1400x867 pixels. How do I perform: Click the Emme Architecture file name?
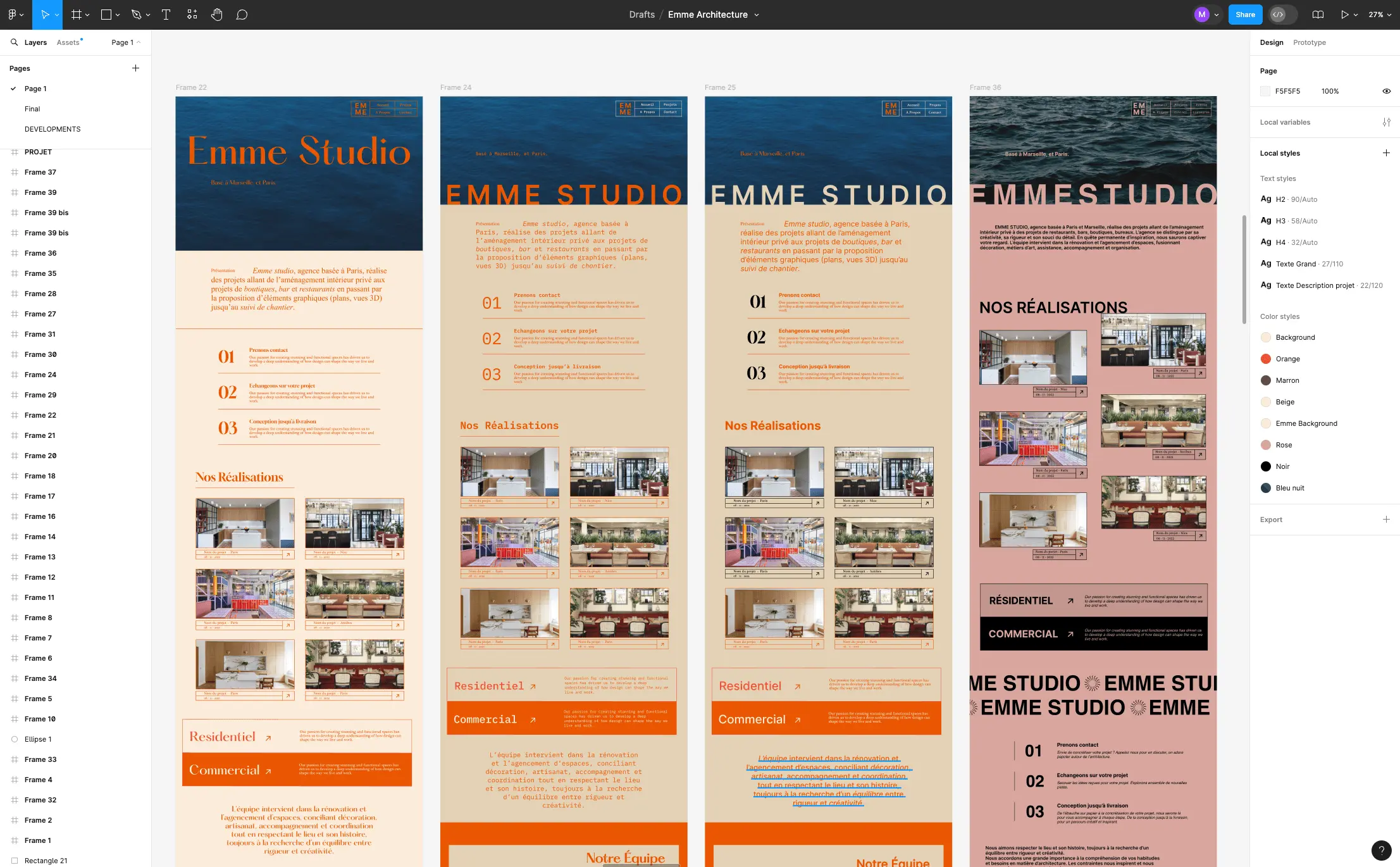(708, 15)
